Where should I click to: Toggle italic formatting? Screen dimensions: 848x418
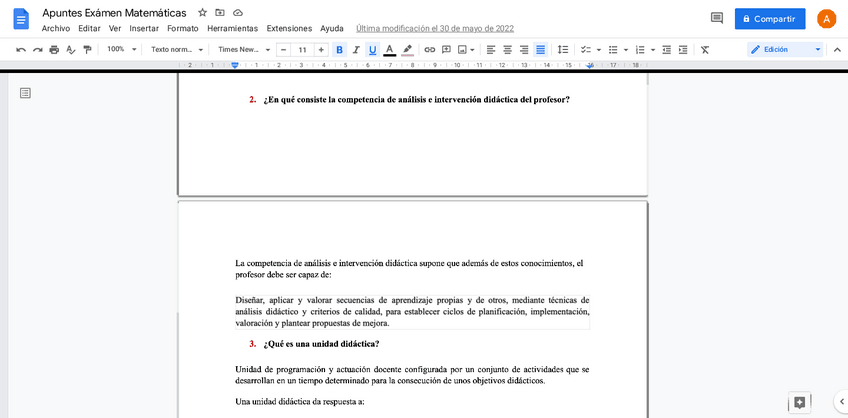[x=356, y=49]
